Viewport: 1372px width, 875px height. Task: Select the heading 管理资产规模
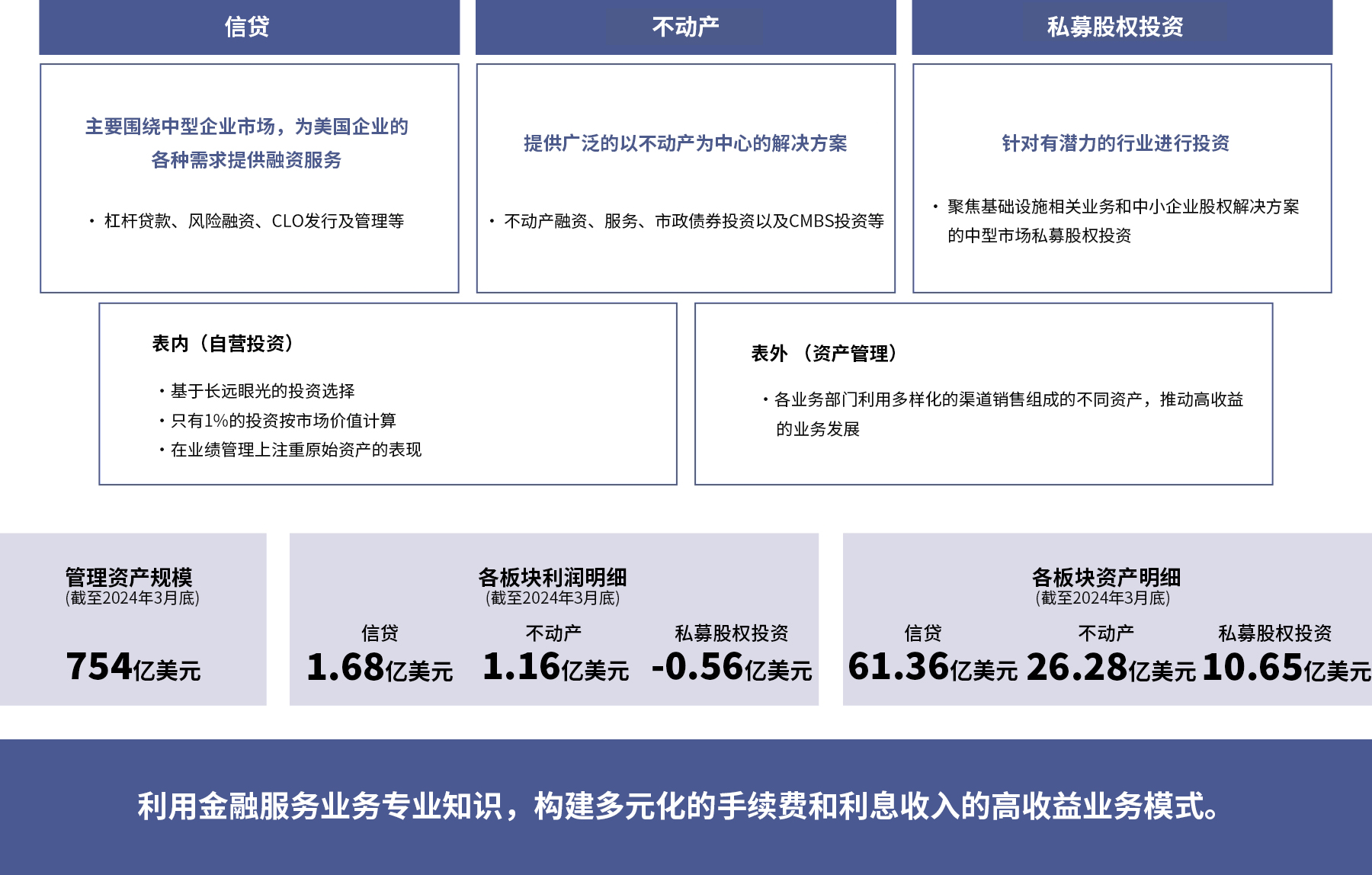tap(129, 577)
